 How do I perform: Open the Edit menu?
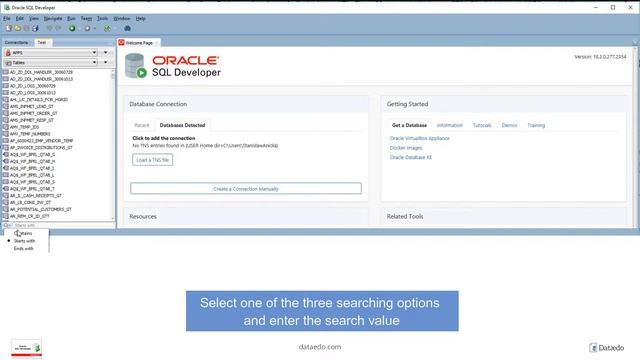click(20, 18)
